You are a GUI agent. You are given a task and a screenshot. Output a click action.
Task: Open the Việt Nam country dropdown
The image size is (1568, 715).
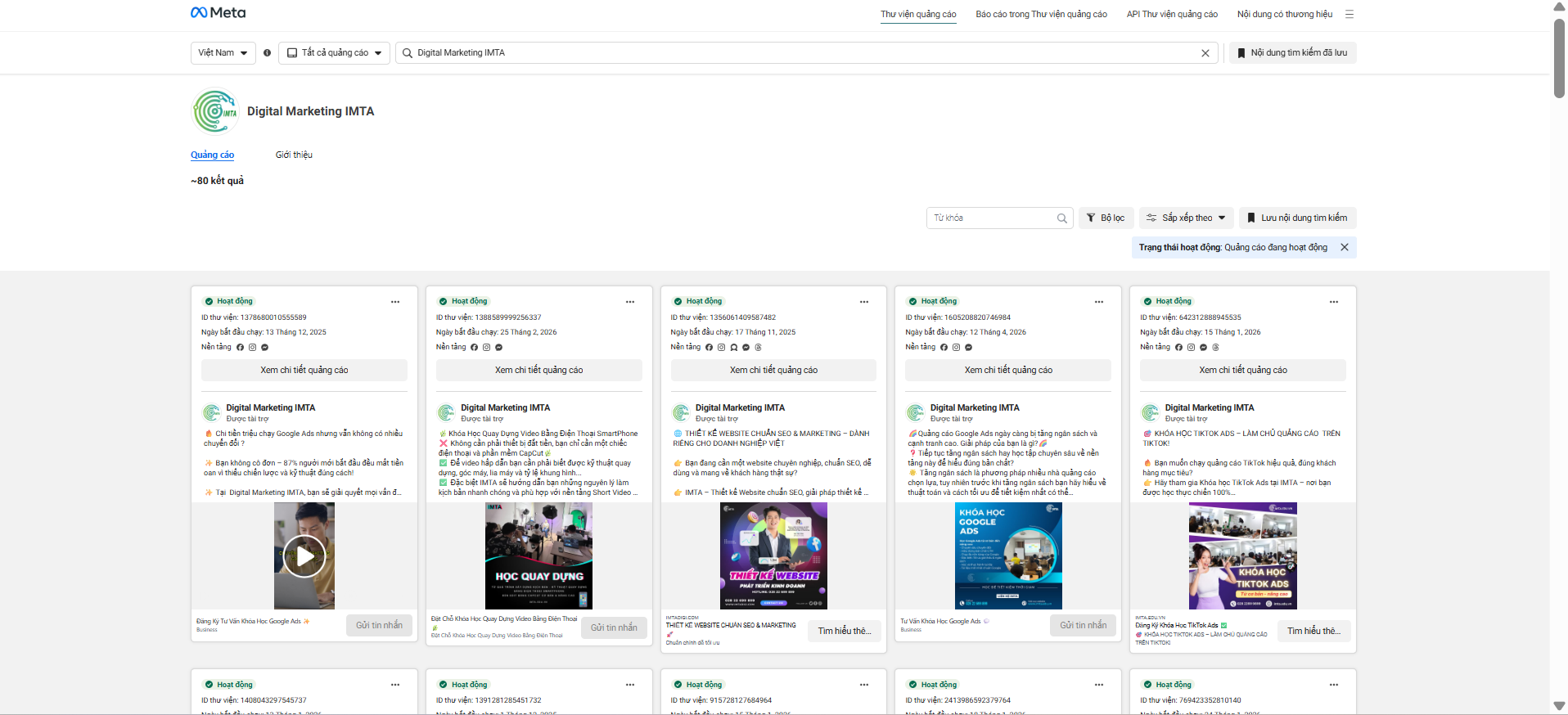[x=223, y=52]
